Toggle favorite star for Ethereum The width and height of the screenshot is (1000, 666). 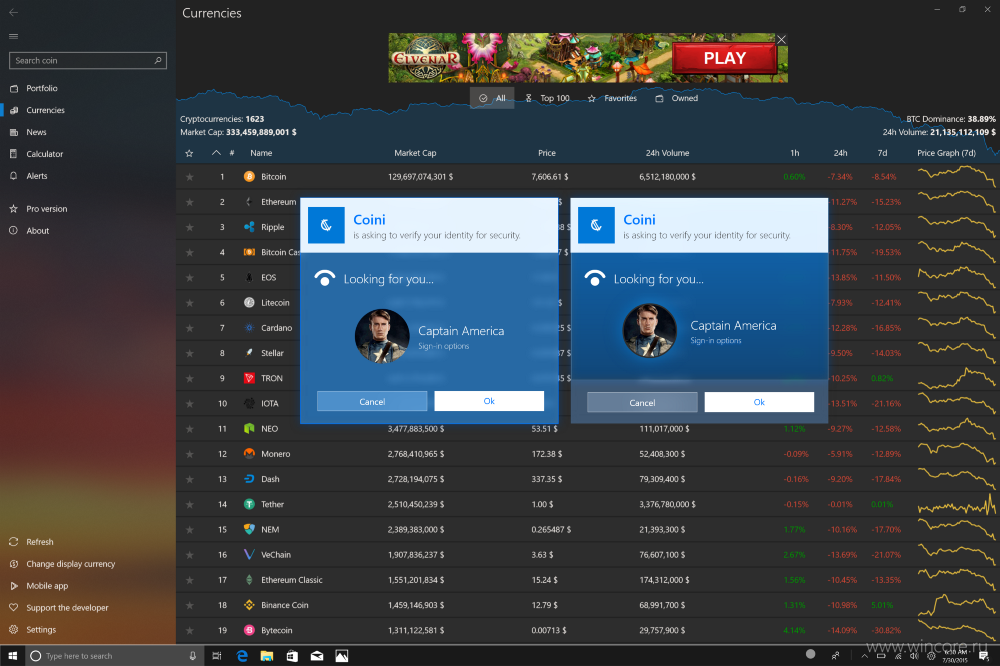click(189, 202)
